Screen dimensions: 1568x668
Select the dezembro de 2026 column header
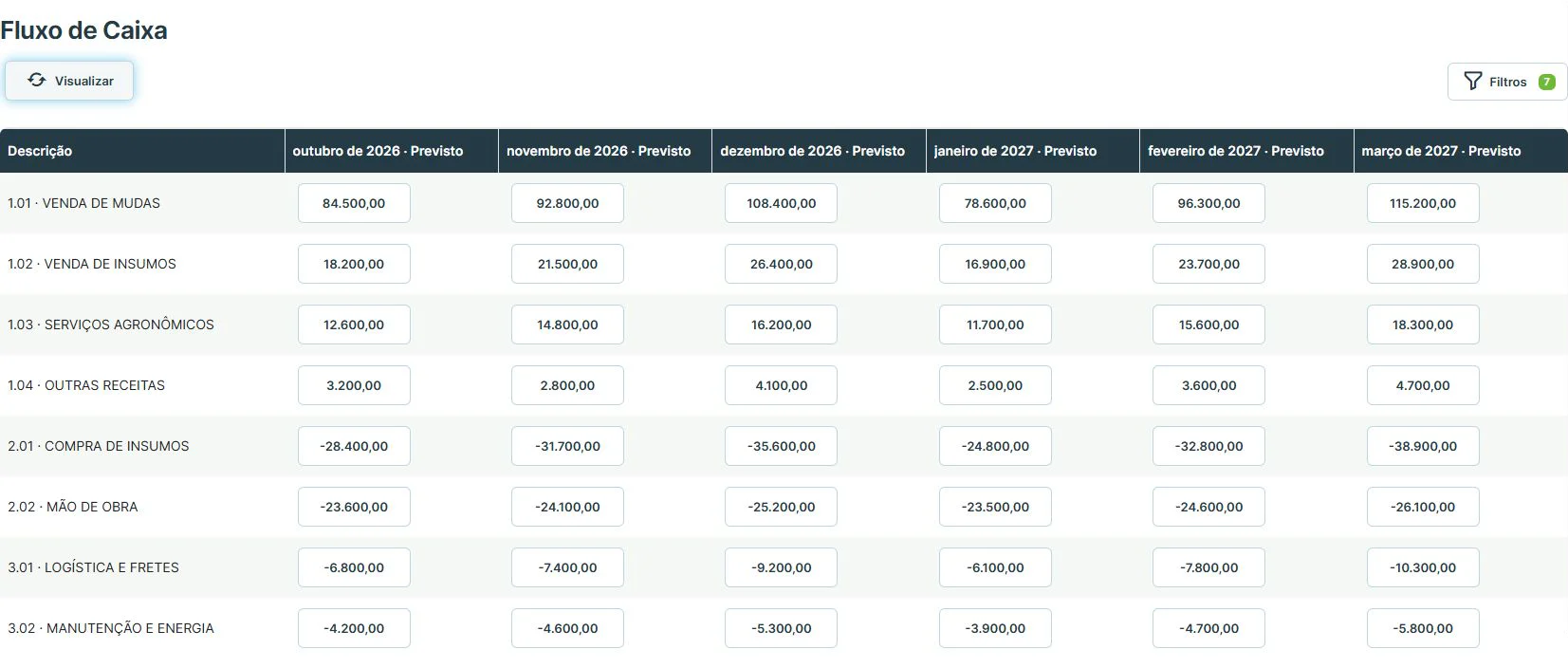(x=819, y=151)
